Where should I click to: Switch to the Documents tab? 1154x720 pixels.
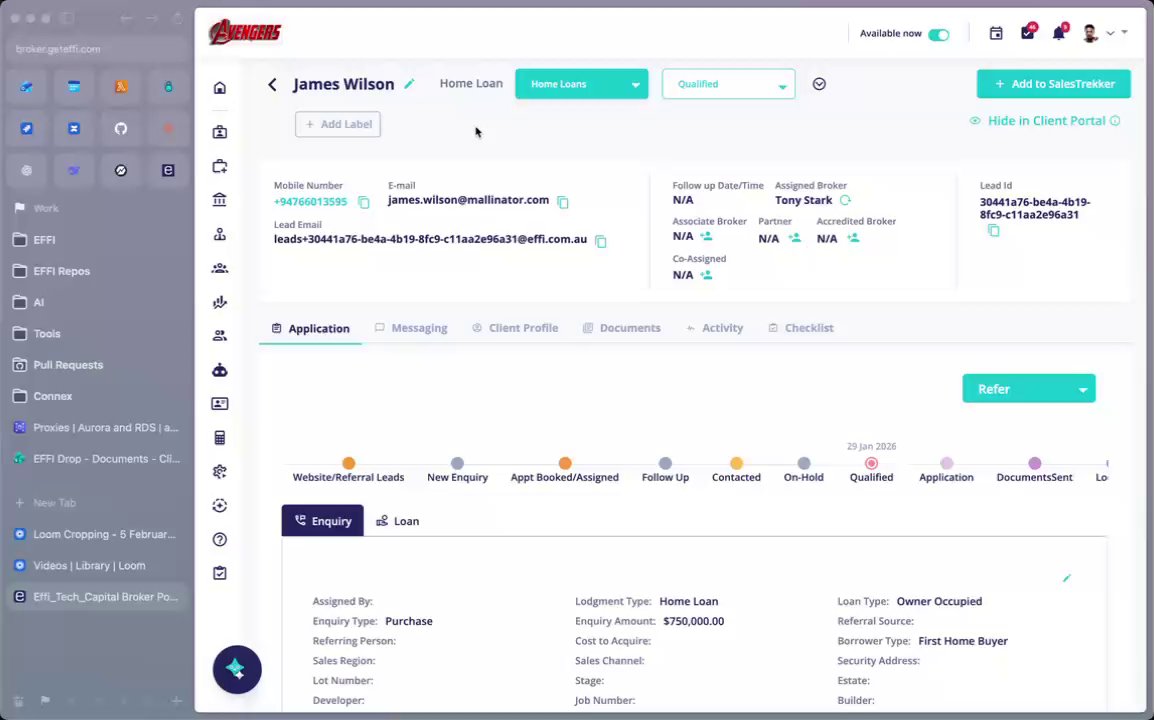[x=621, y=328]
